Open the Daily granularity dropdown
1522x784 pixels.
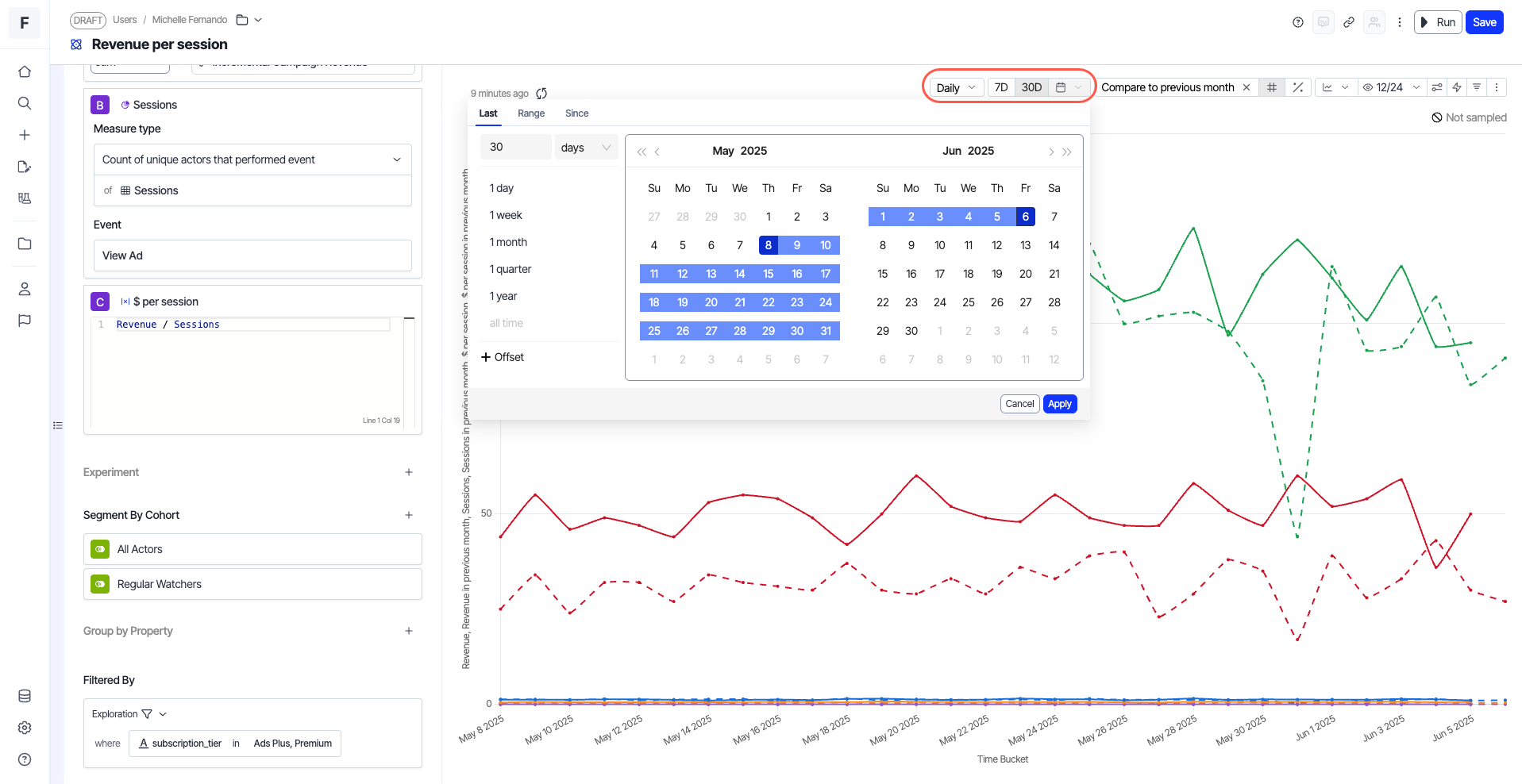click(957, 87)
